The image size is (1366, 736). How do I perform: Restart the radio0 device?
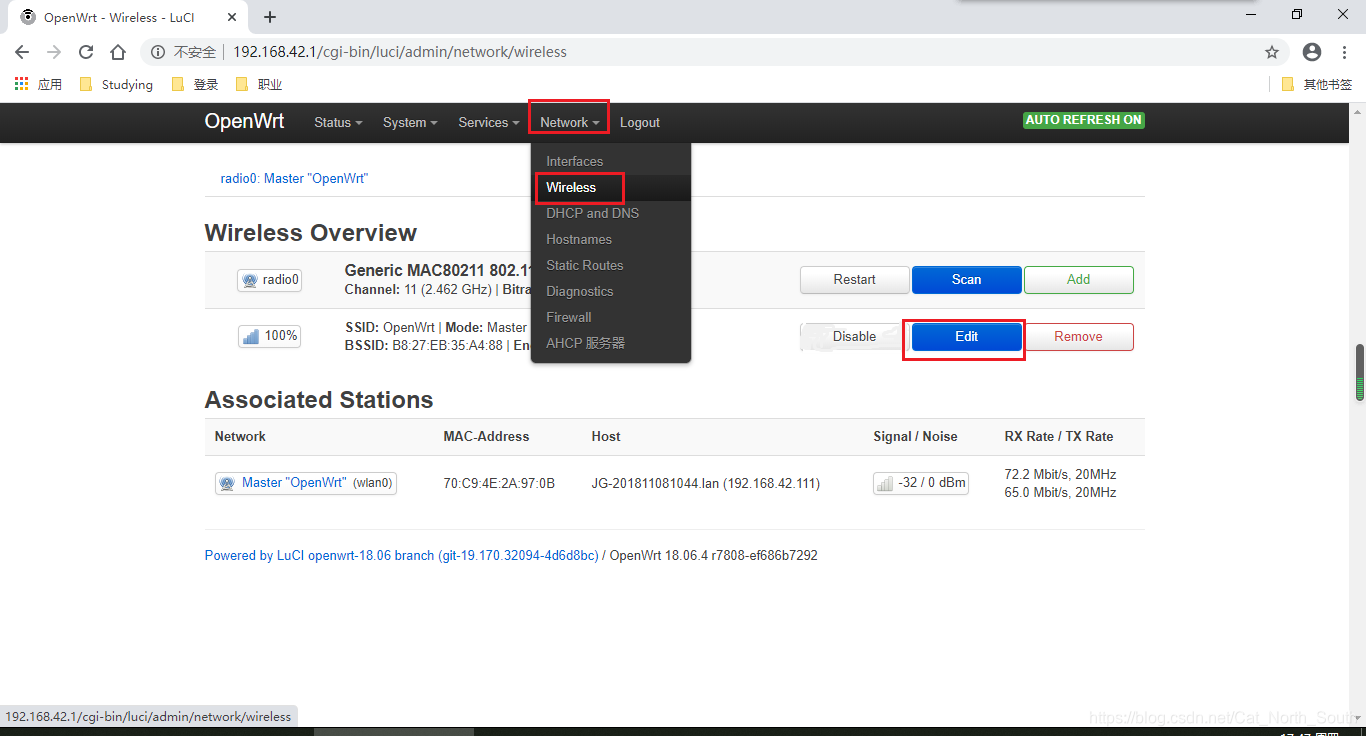click(855, 280)
